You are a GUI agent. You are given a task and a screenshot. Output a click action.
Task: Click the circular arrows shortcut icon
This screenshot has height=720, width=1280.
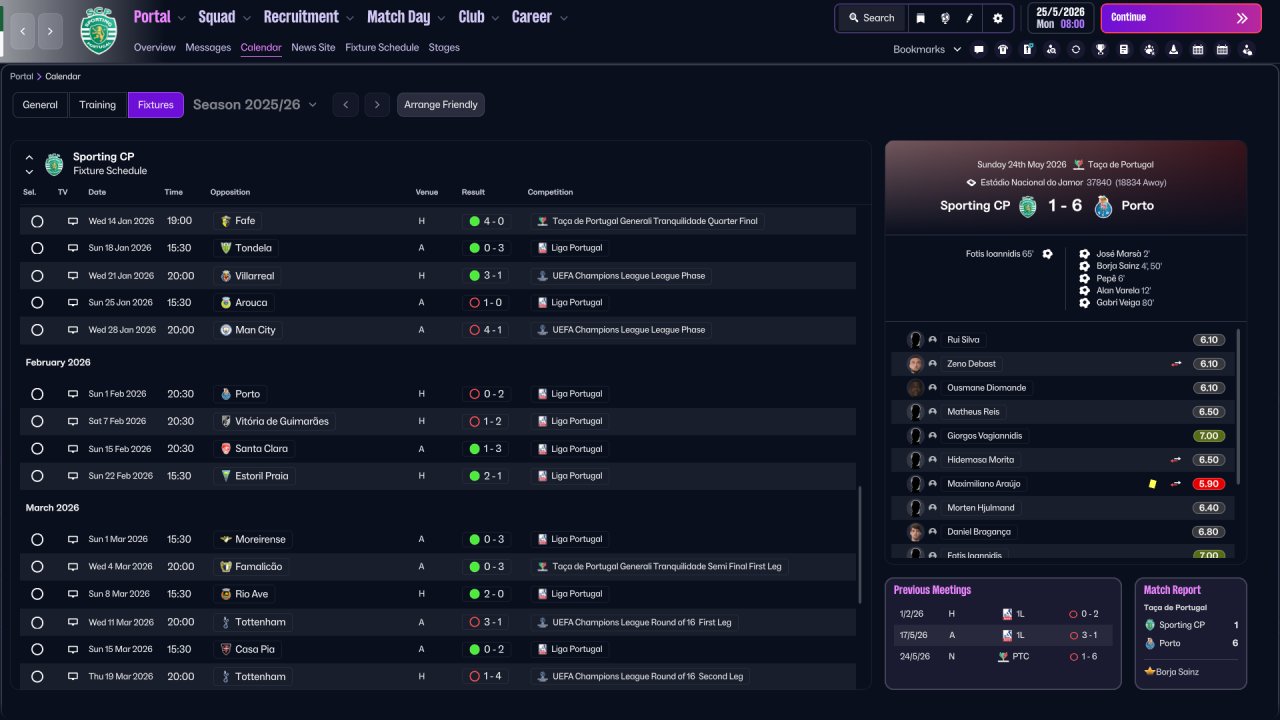click(x=1075, y=49)
